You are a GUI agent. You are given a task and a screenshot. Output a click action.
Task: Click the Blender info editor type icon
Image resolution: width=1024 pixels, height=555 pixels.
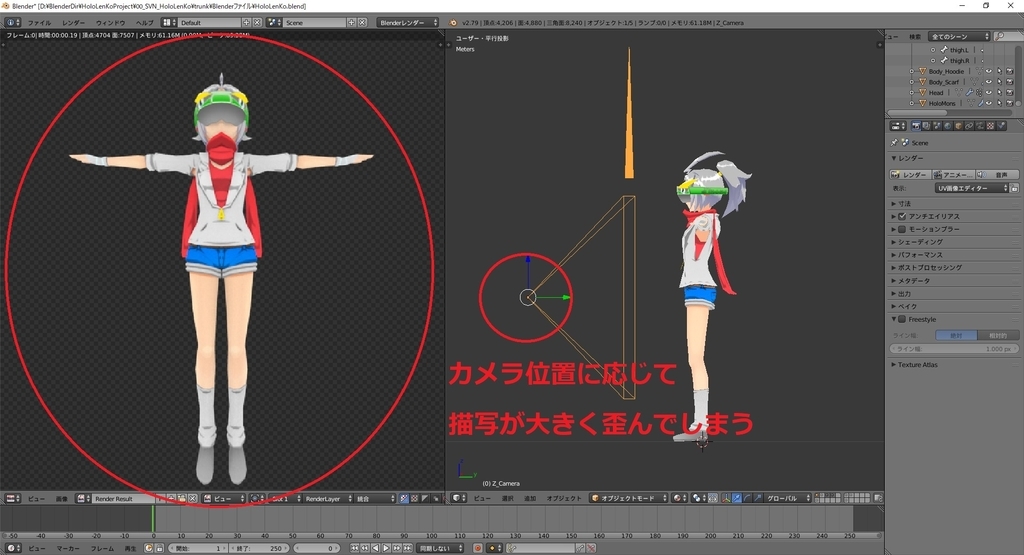click(x=12, y=22)
